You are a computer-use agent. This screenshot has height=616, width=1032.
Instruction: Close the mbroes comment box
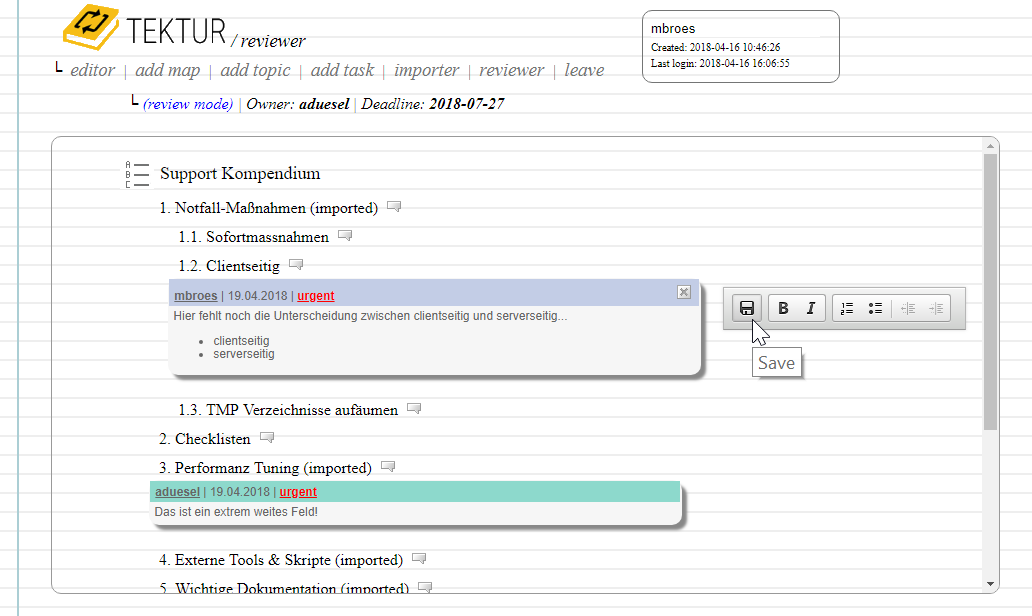point(683,292)
